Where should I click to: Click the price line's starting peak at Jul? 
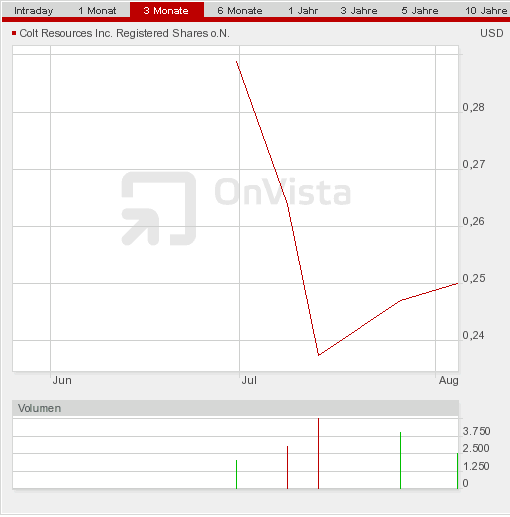pos(237,62)
